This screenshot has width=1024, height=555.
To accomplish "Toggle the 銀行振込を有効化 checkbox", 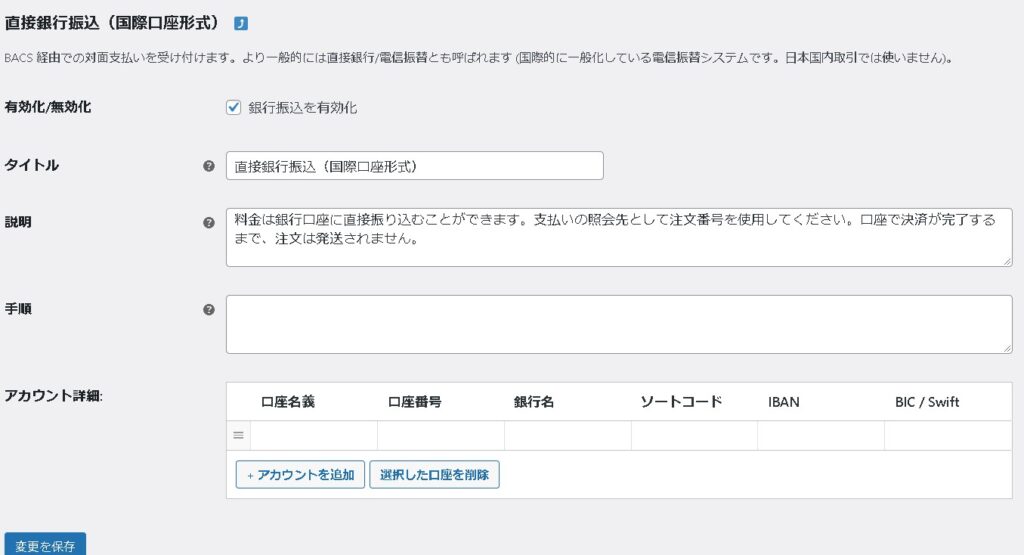I will [x=234, y=107].
